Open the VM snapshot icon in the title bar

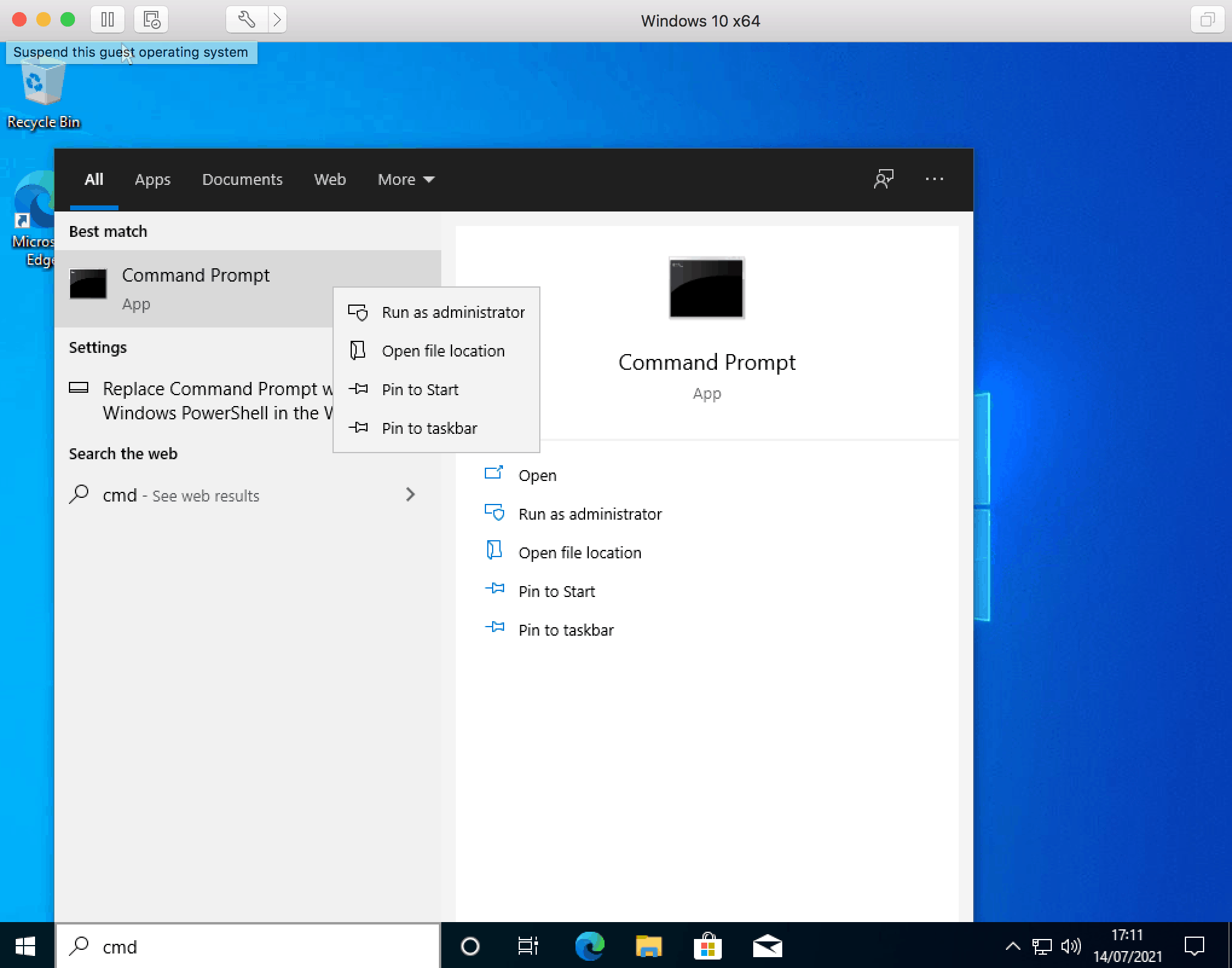coord(151,20)
